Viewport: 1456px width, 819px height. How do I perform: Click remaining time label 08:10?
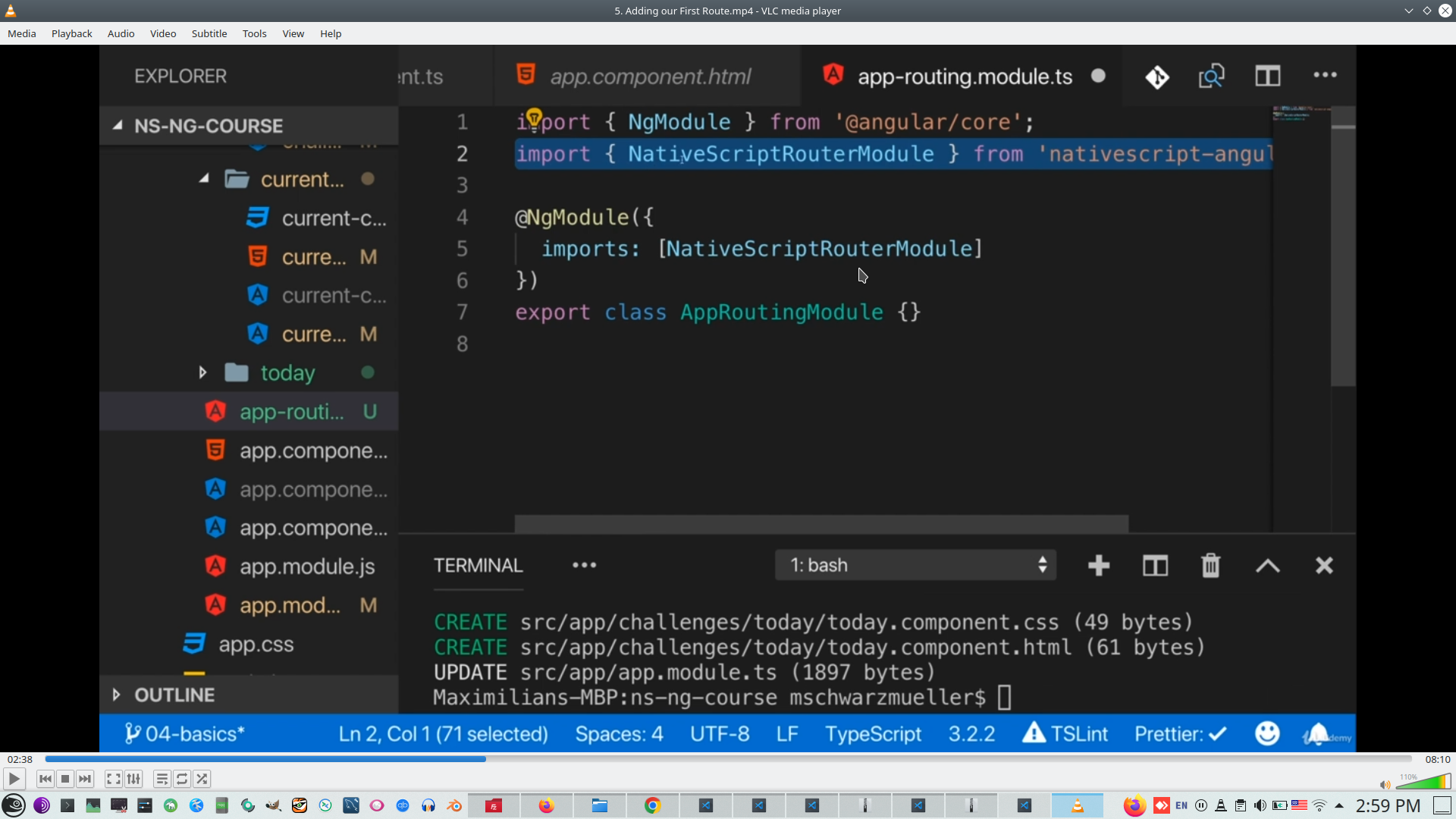coord(1437,759)
